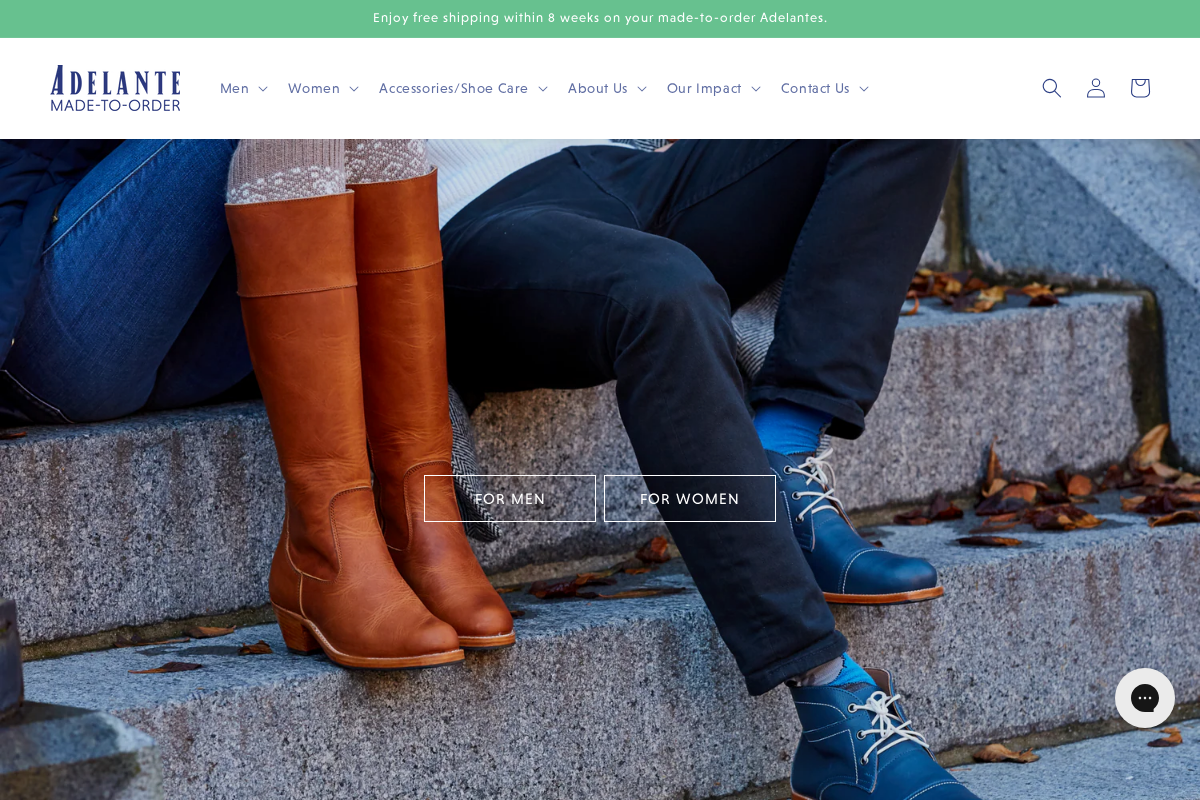This screenshot has height=800, width=1200.
Task: Launch the chat widget bubble
Action: point(1144,698)
